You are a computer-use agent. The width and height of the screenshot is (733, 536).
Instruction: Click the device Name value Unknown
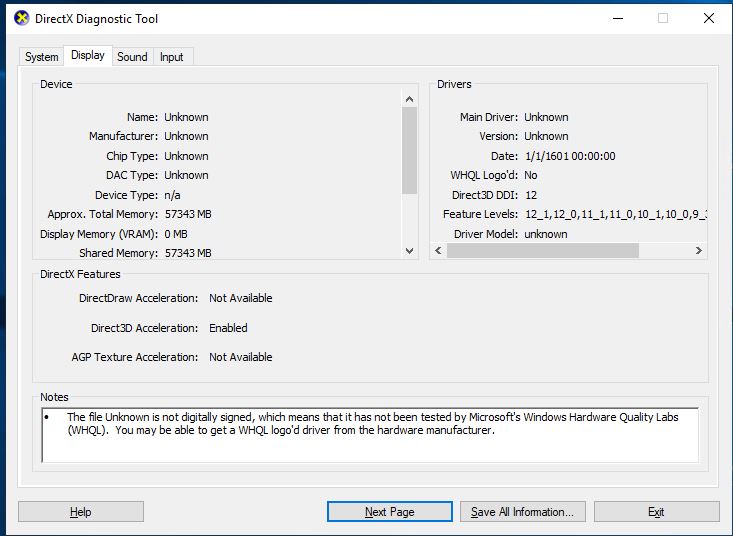coord(186,117)
